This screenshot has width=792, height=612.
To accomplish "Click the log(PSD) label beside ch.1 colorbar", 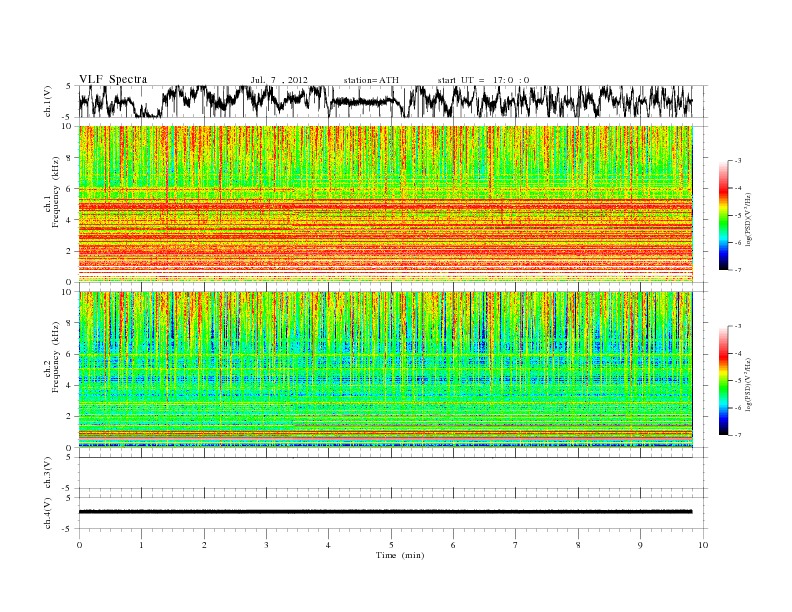I will tap(748, 219).
